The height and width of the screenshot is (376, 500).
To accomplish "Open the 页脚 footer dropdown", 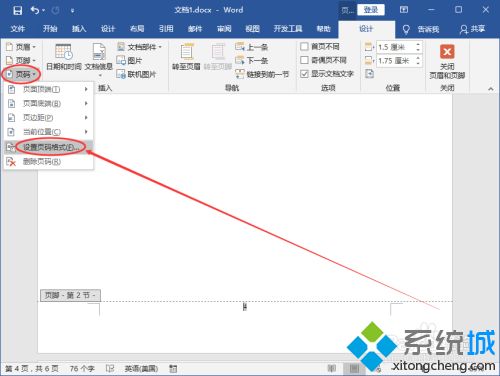I will click(21, 60).
